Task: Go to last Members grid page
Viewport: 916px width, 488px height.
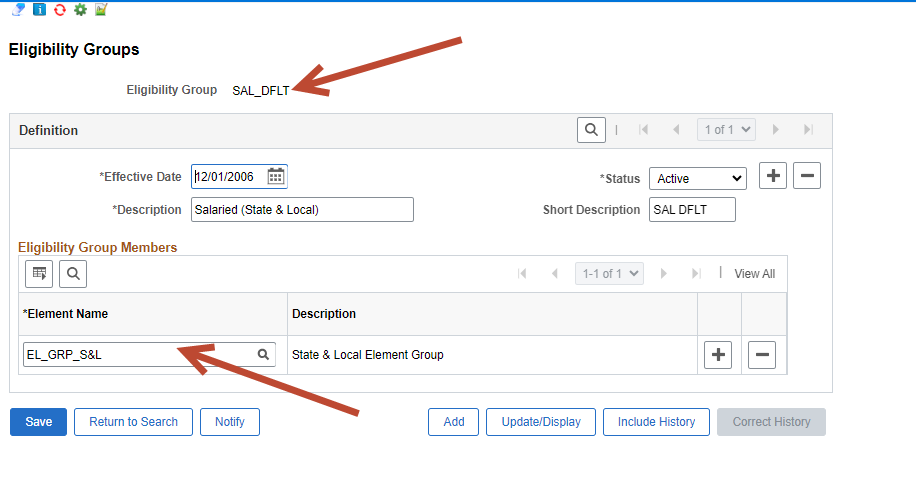Action: (696, 274)
